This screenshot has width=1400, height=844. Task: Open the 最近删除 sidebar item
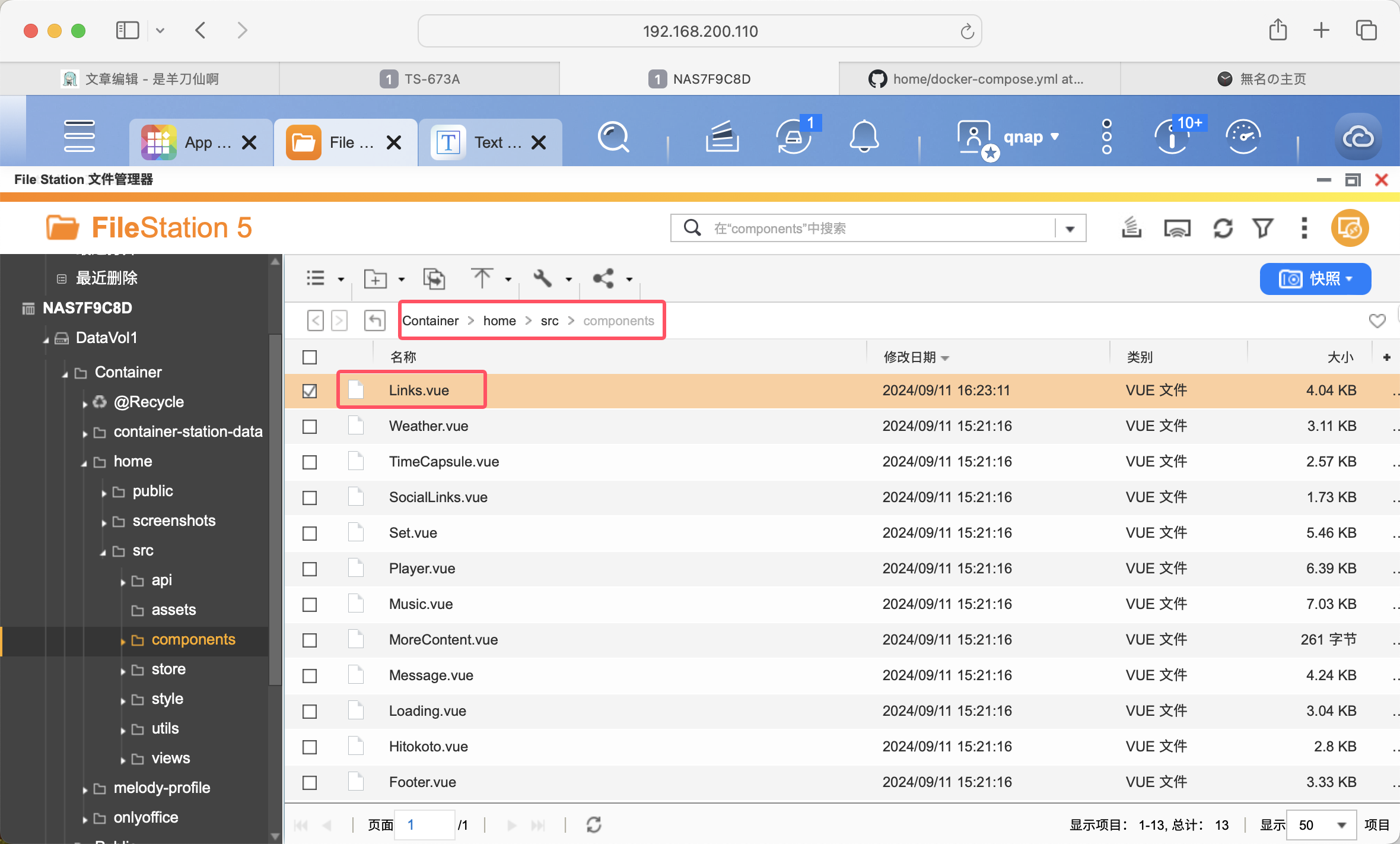pos(107,278)
